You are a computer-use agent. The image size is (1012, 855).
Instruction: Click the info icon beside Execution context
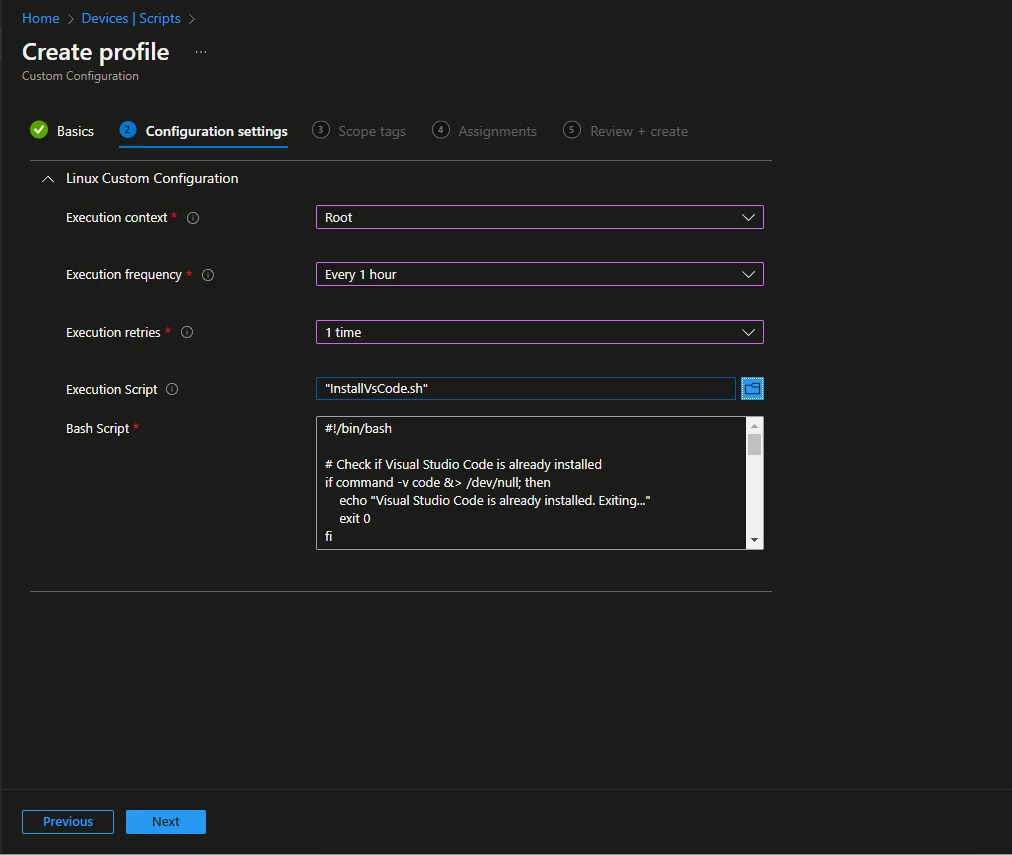pyautogui.click(x=192, y=218)
